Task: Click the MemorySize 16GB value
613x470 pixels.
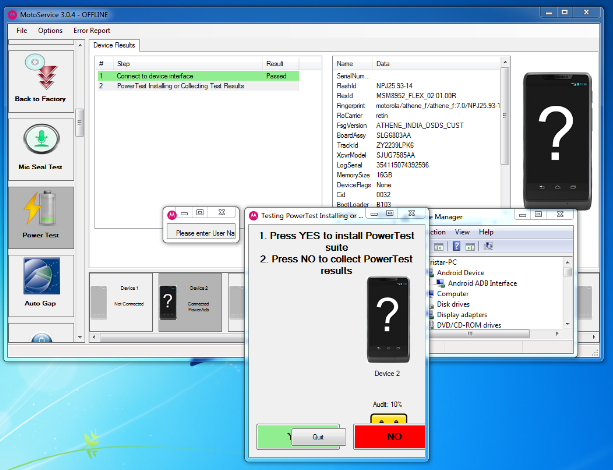Action: click(x=384, y=175)
